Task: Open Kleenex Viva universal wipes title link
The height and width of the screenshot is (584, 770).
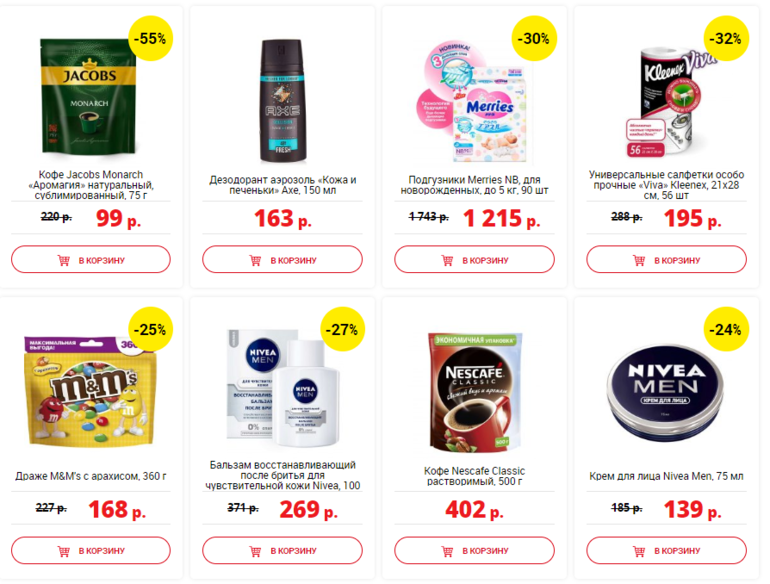Action: pyautogui.click(x=666, y=185)
